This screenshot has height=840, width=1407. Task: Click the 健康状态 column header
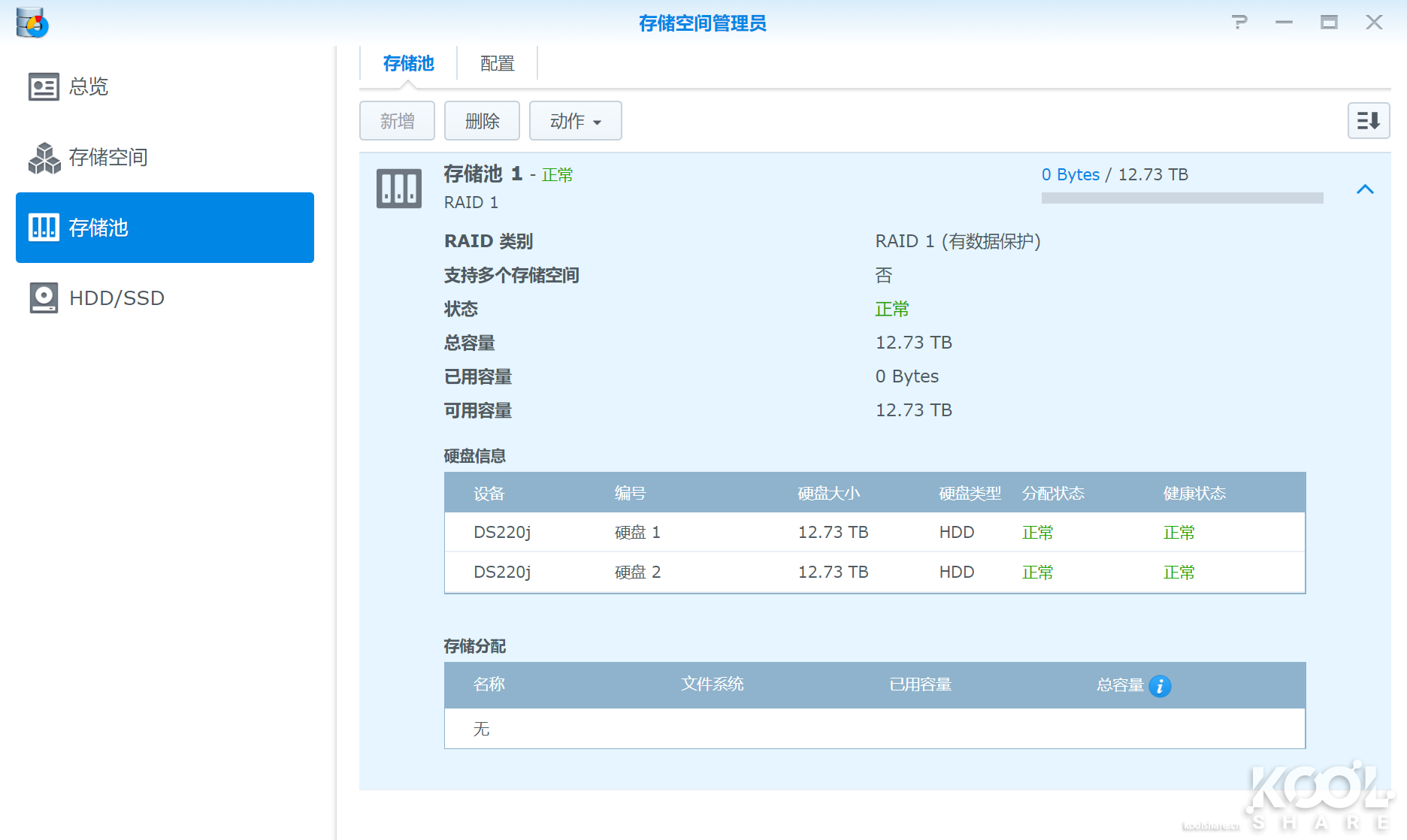[1194, 494]
